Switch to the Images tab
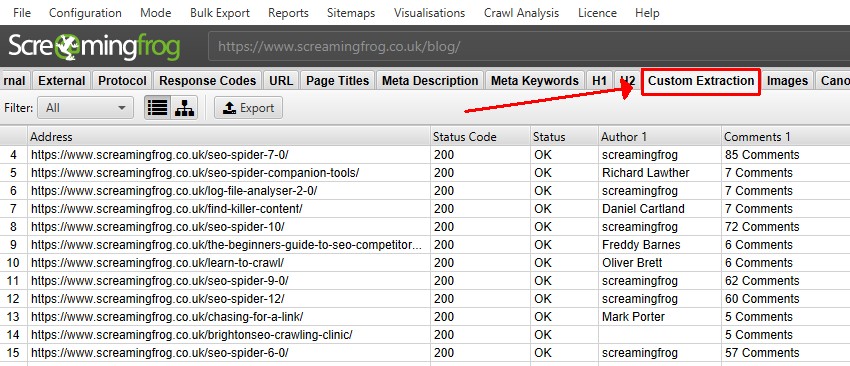The height and width of the screenshot is (366, 850). (x=787, y=81)
